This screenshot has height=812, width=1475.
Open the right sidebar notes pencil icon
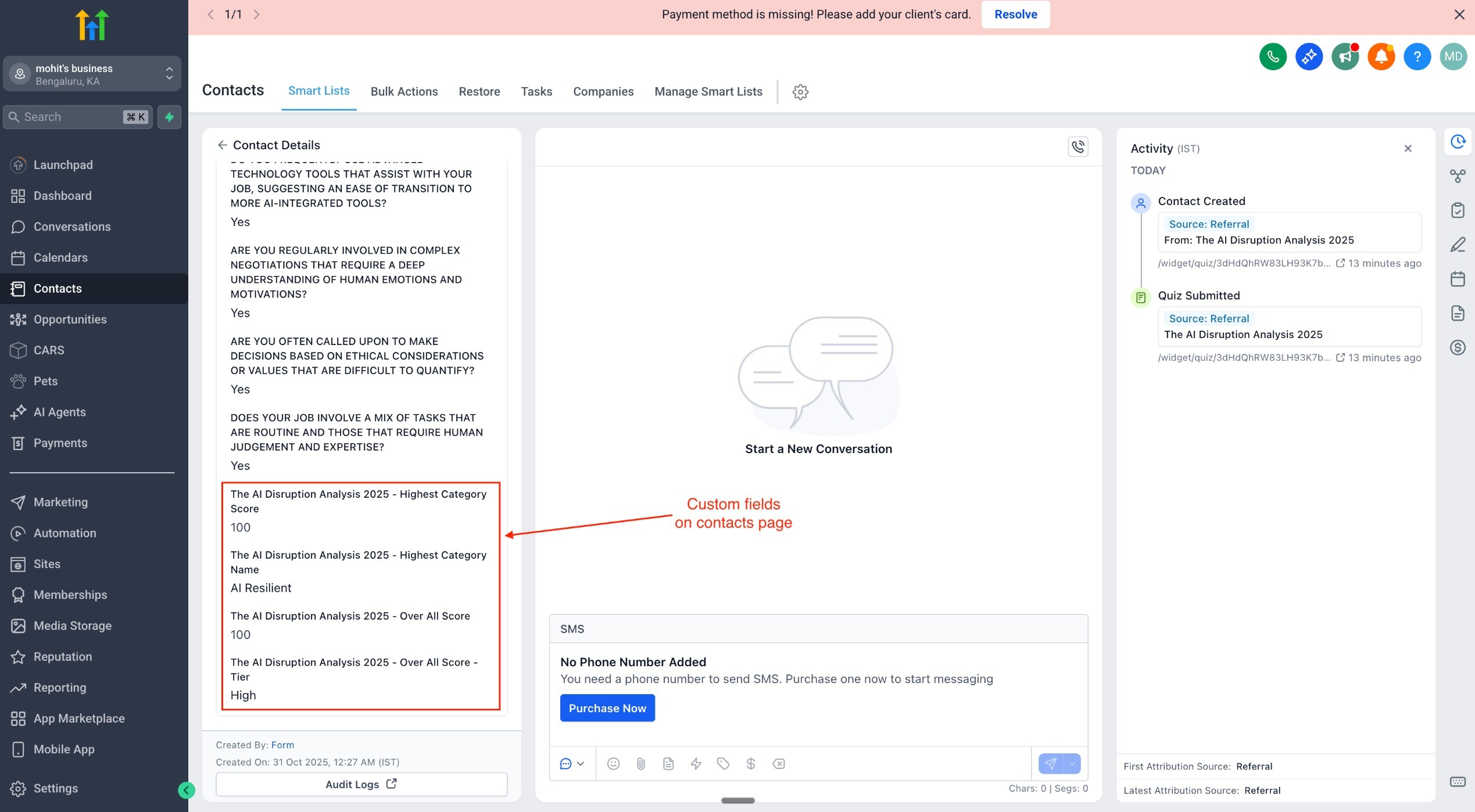point(1458,245)
